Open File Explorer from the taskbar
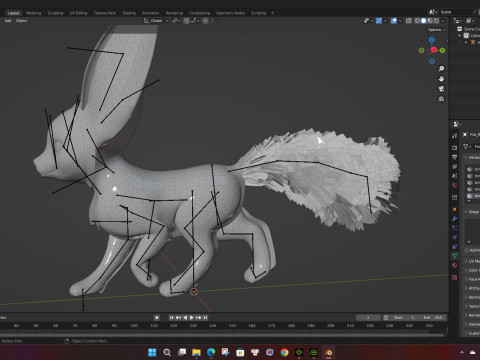Screen dimensions: 480x360 [196, 352]
